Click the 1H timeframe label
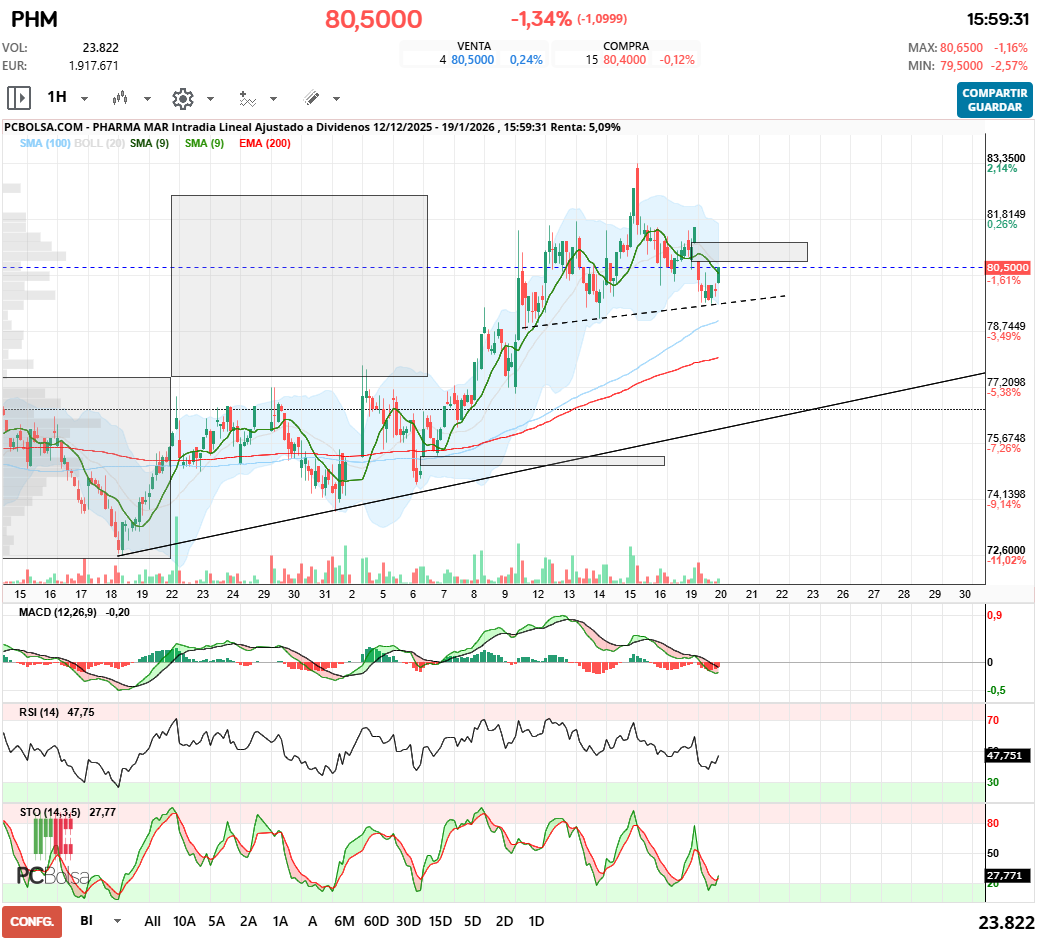Screen dimensions: 1048x943 point(57,98)
